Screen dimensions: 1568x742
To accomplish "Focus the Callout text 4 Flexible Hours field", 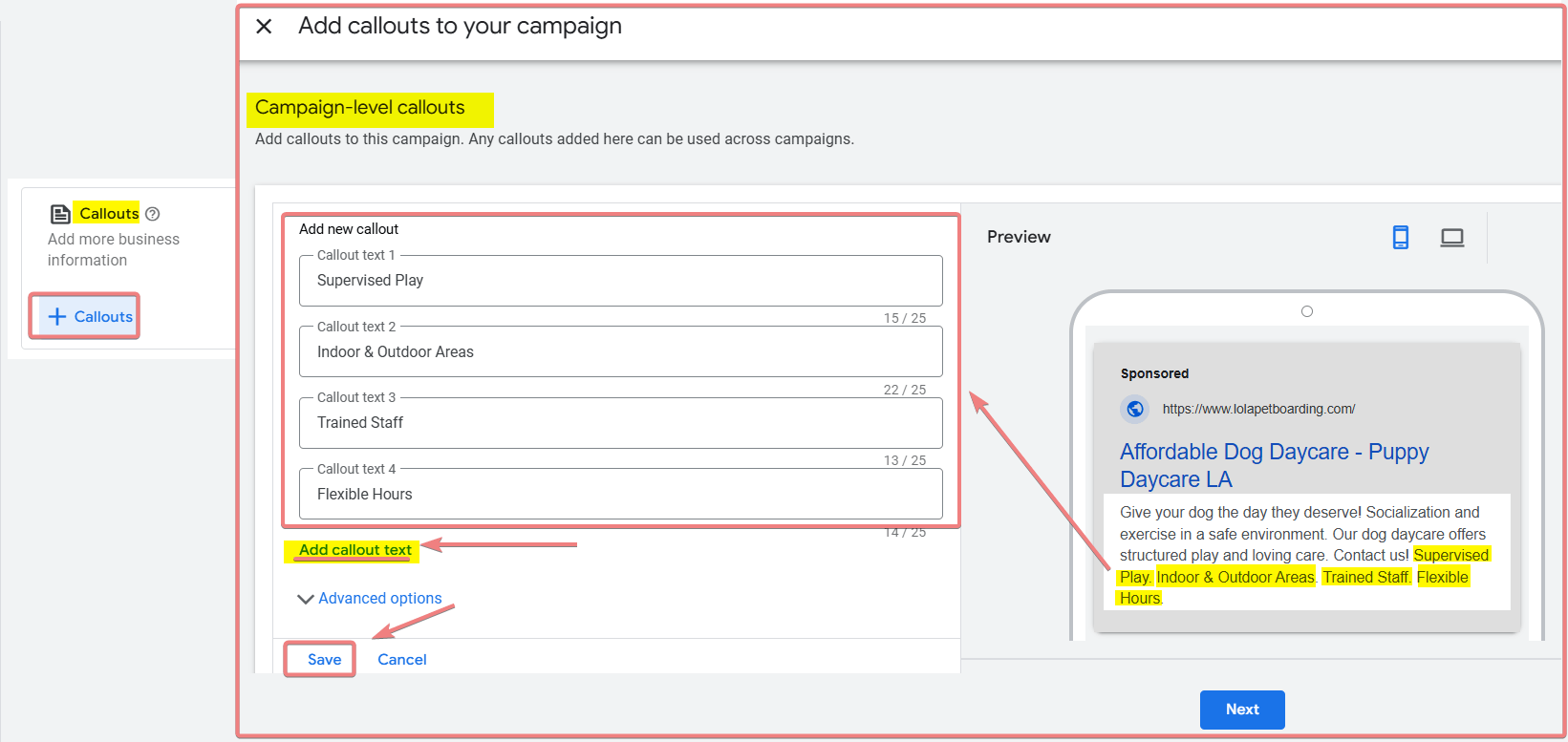I will pos(620,495).
